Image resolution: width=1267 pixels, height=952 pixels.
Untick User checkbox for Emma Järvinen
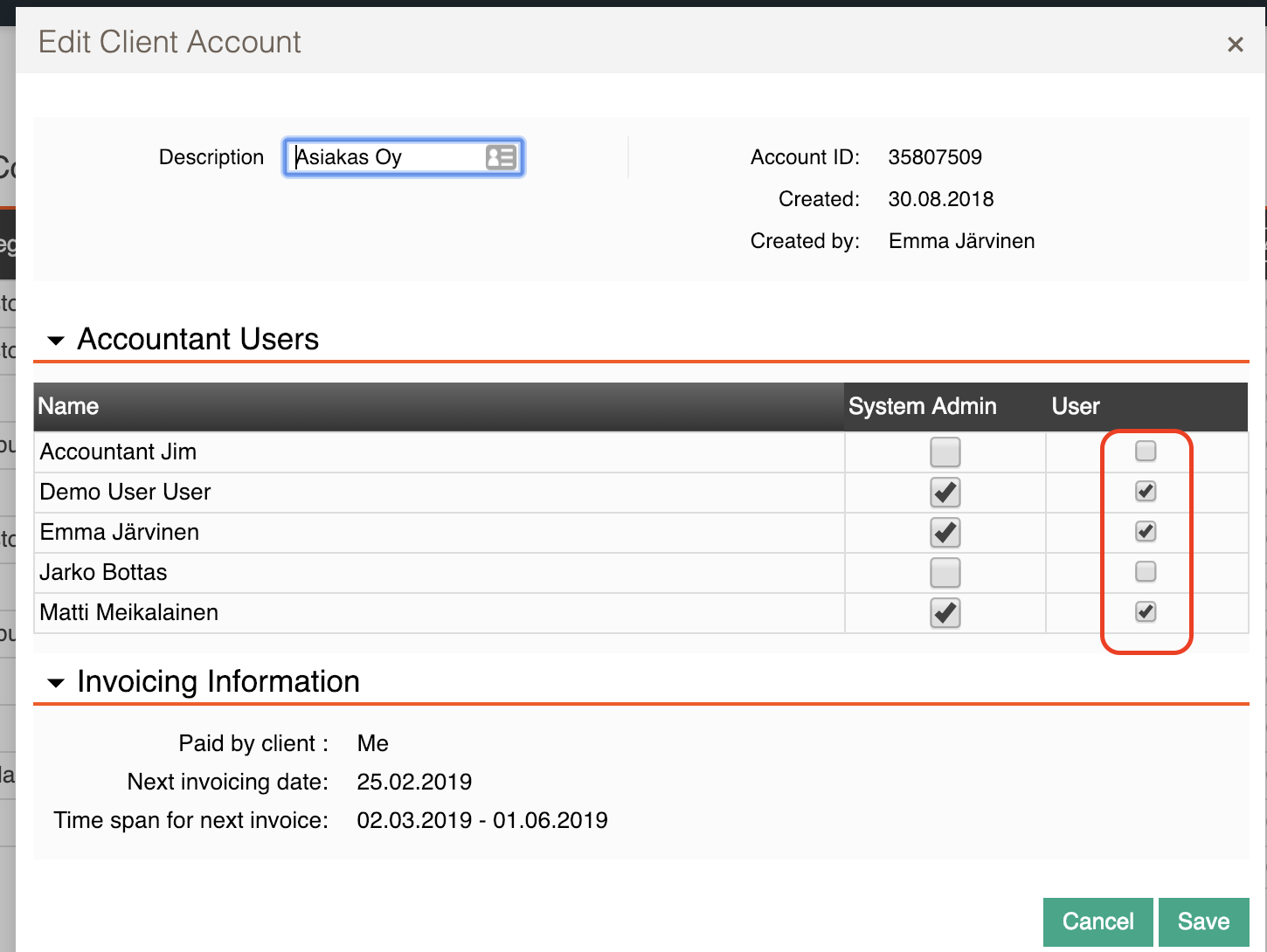tap(1145, 532)
